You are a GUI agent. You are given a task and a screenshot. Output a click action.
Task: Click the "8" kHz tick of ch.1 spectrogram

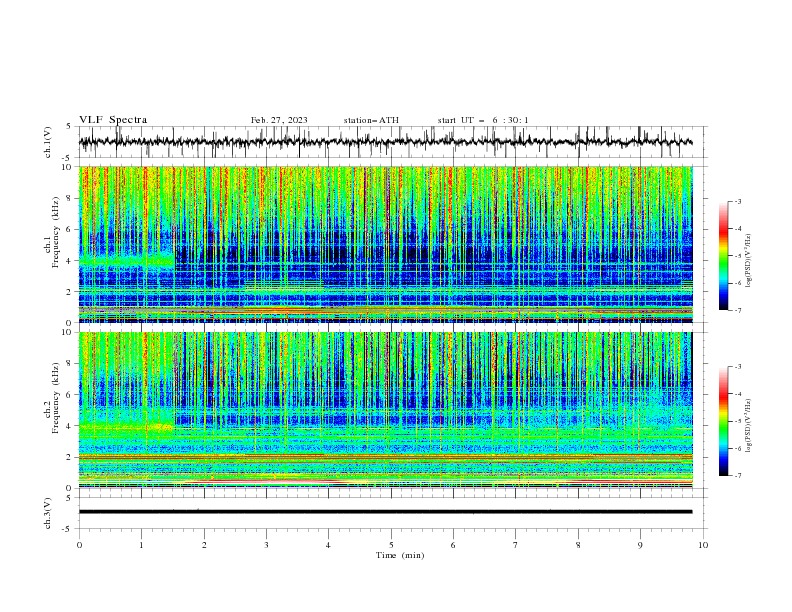tap(68, 198)
